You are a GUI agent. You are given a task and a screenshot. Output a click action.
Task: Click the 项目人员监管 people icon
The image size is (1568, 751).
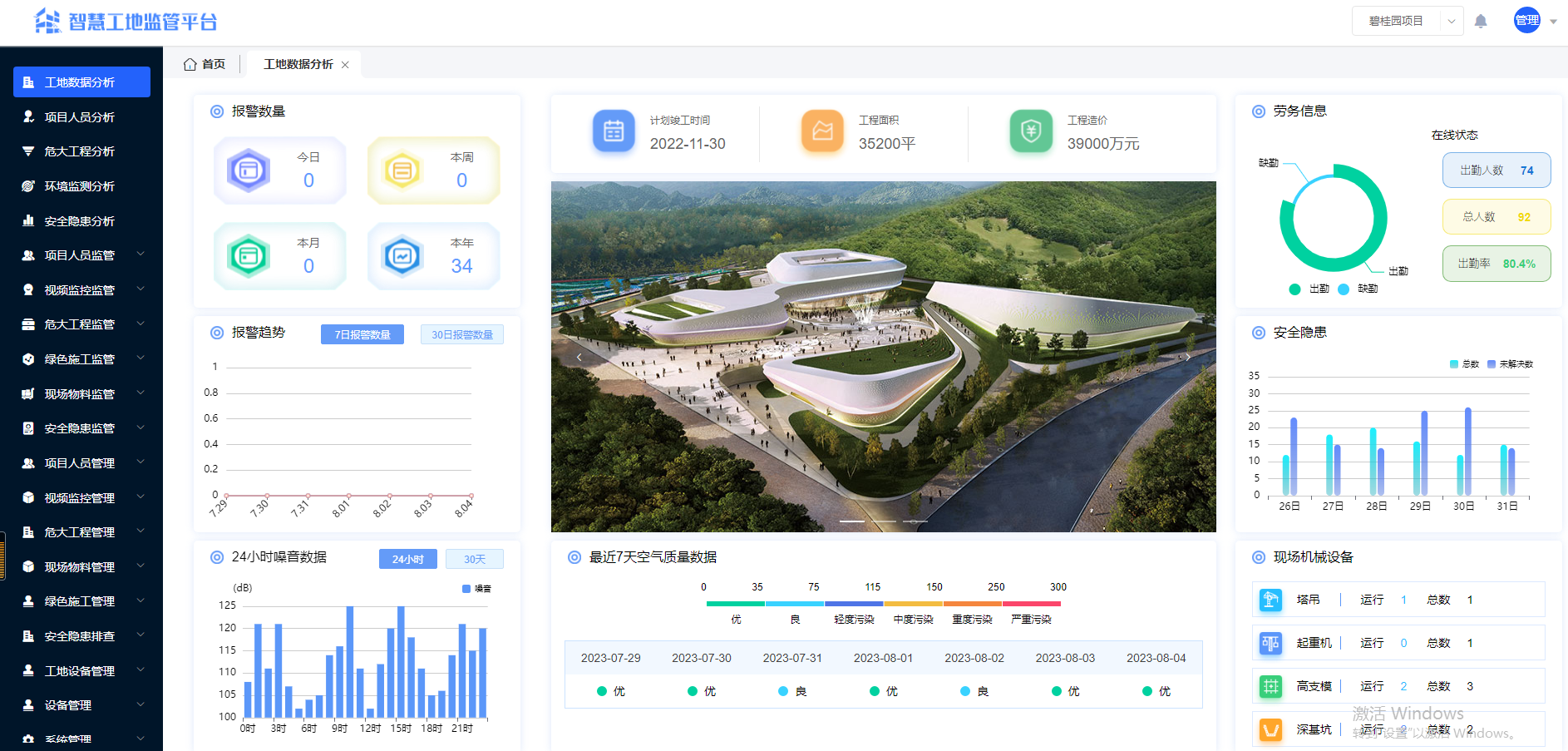28,255
